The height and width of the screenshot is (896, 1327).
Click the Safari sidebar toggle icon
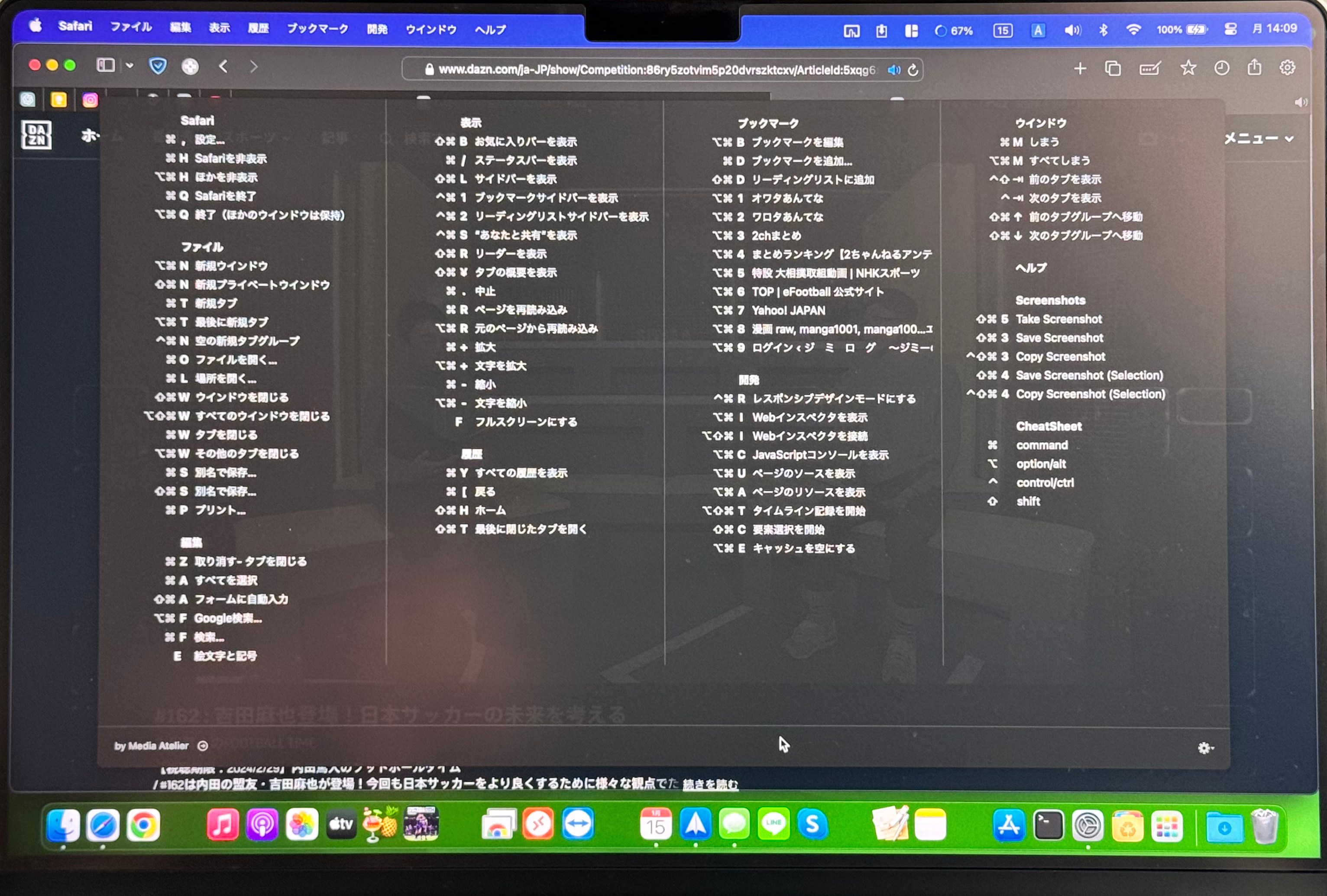[106, 66]
